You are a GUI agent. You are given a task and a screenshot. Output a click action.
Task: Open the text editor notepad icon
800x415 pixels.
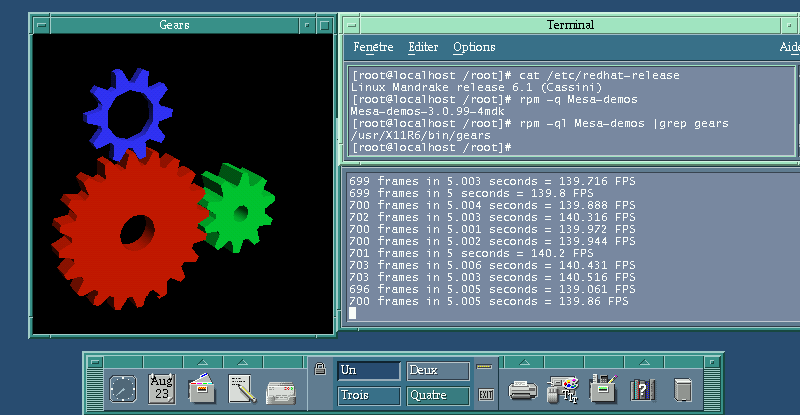(242, 389)
